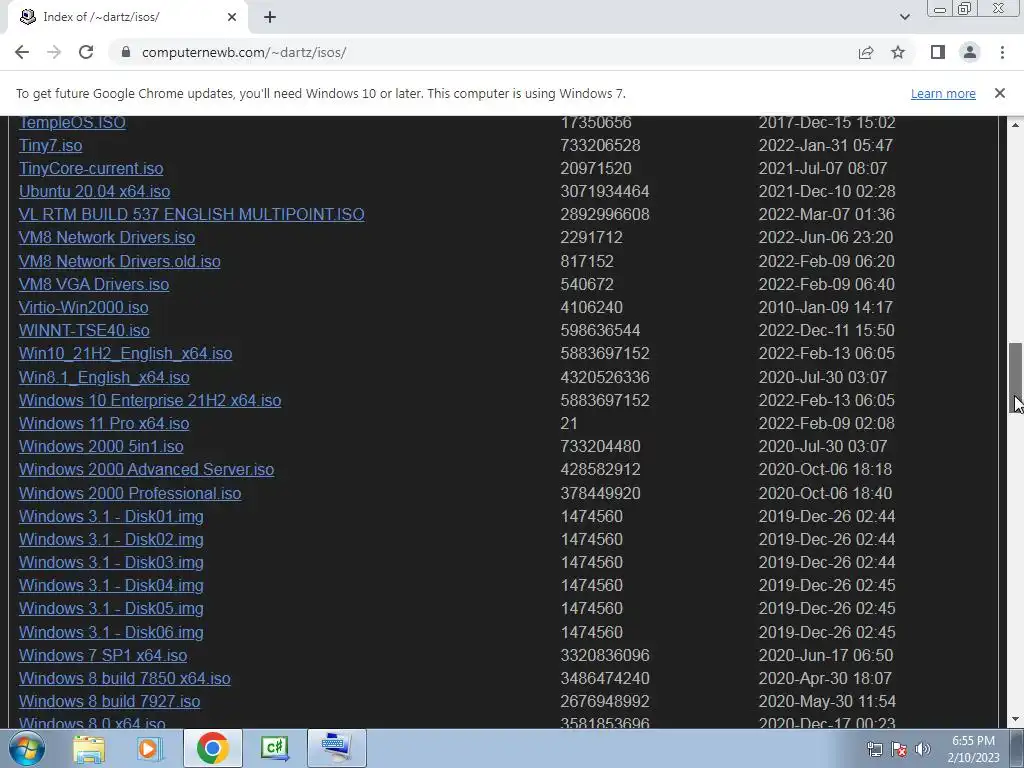Click the Show desktop strip
The width and height of the screenshot is (1024, 768).
coord(1017,748)
